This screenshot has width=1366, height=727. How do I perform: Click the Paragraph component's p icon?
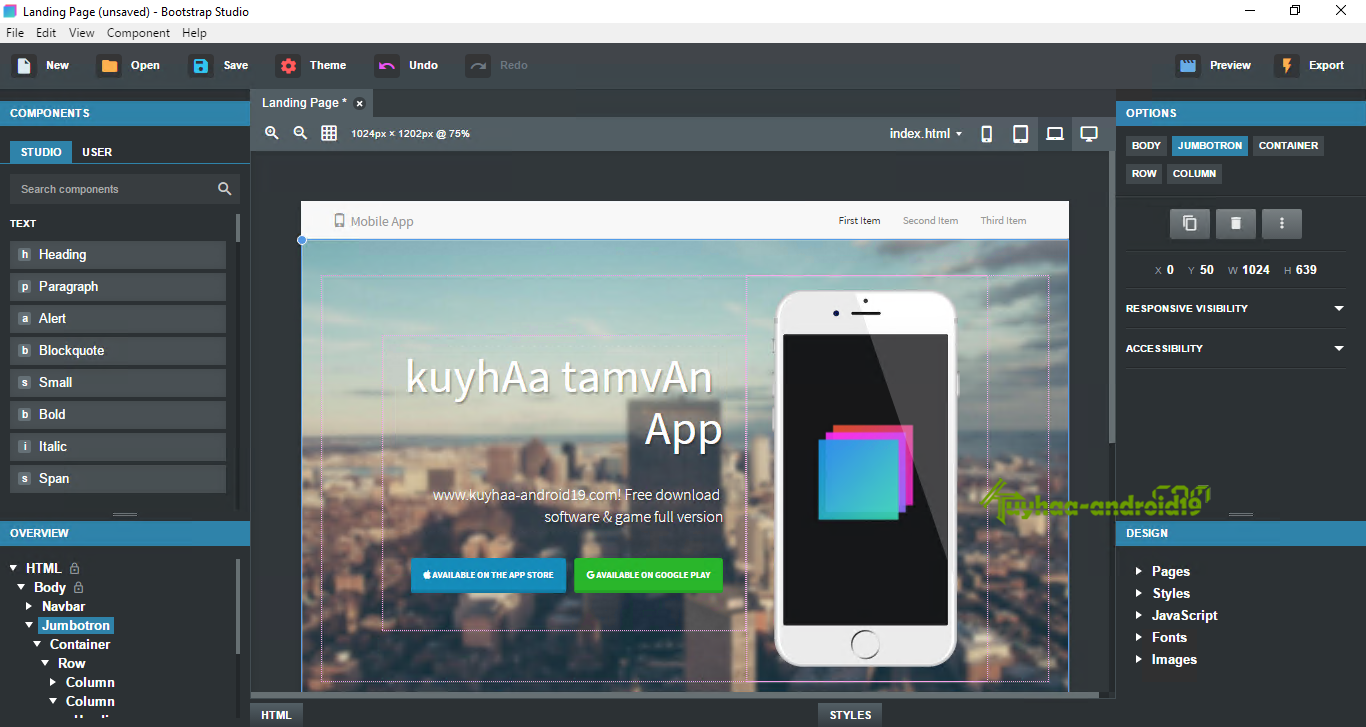(x=24, y=287)
